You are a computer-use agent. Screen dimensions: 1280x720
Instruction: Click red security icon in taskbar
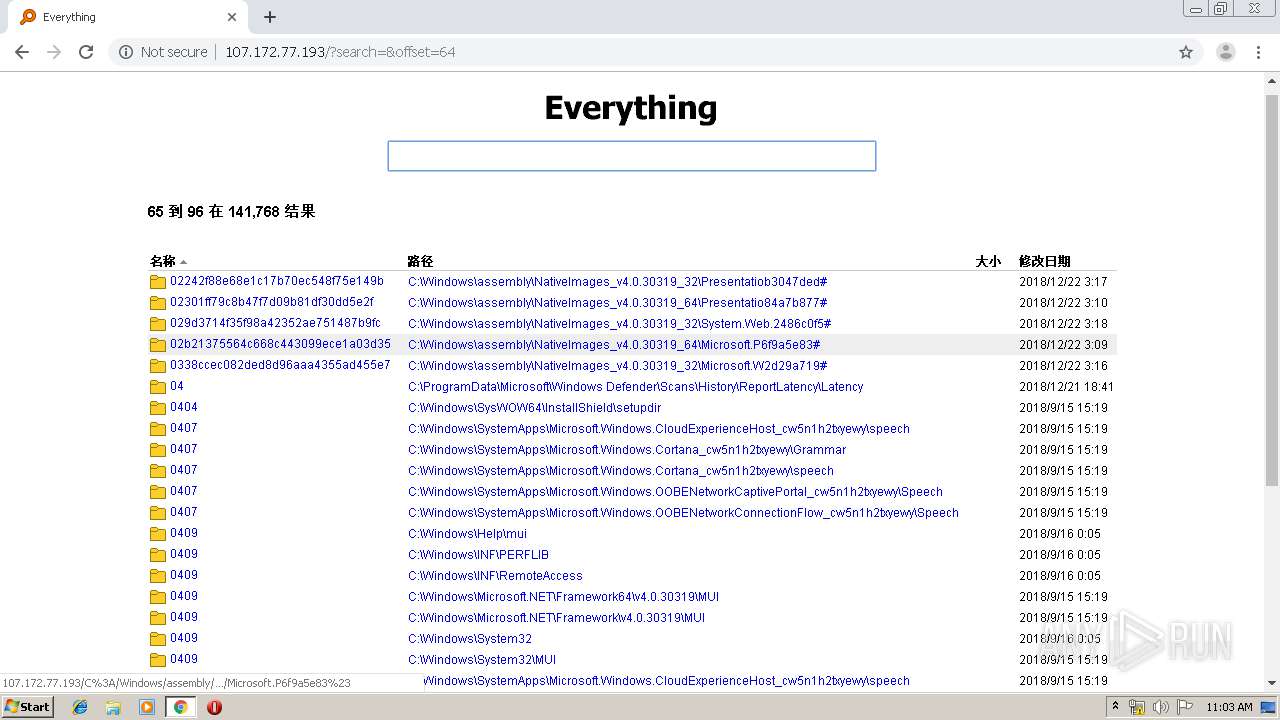(214, 707)
